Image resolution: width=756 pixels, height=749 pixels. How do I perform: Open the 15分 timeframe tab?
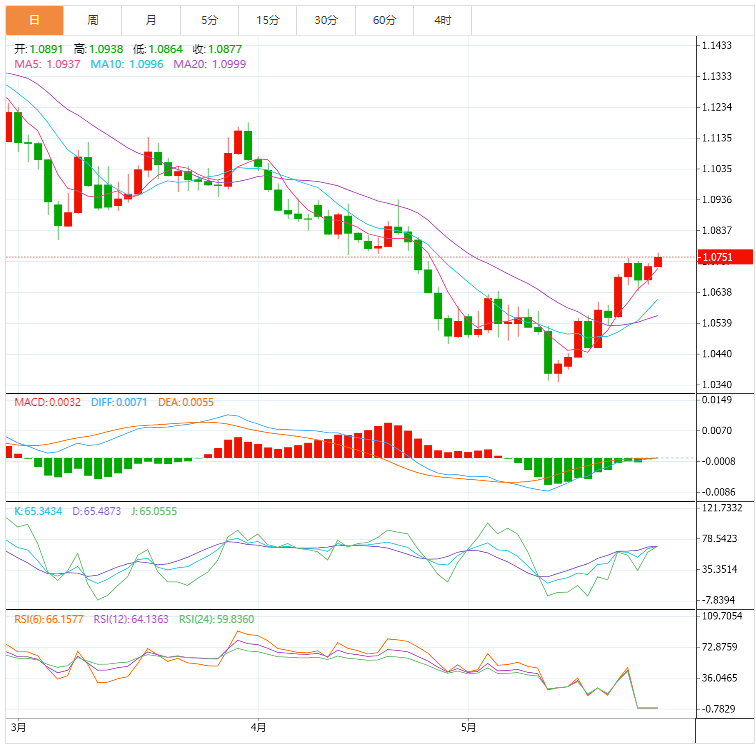coord(268,20)
